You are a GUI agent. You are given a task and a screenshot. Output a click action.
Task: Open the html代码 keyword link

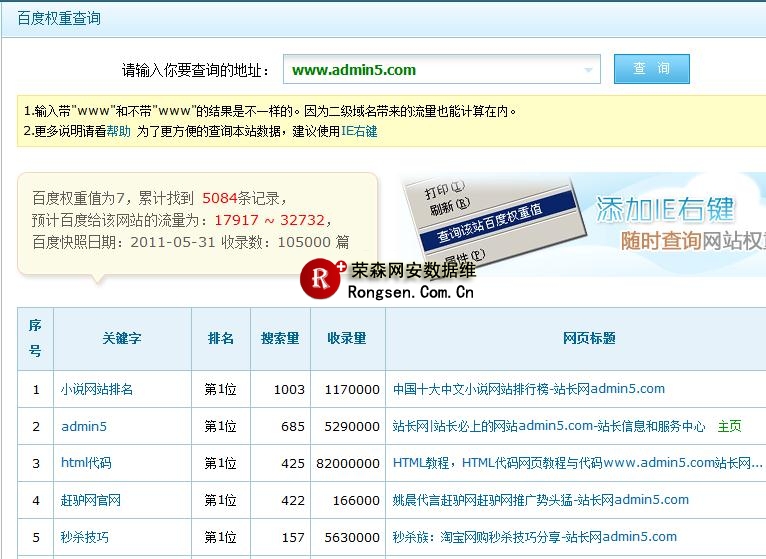pyautogui.click(x=86, y=463)
